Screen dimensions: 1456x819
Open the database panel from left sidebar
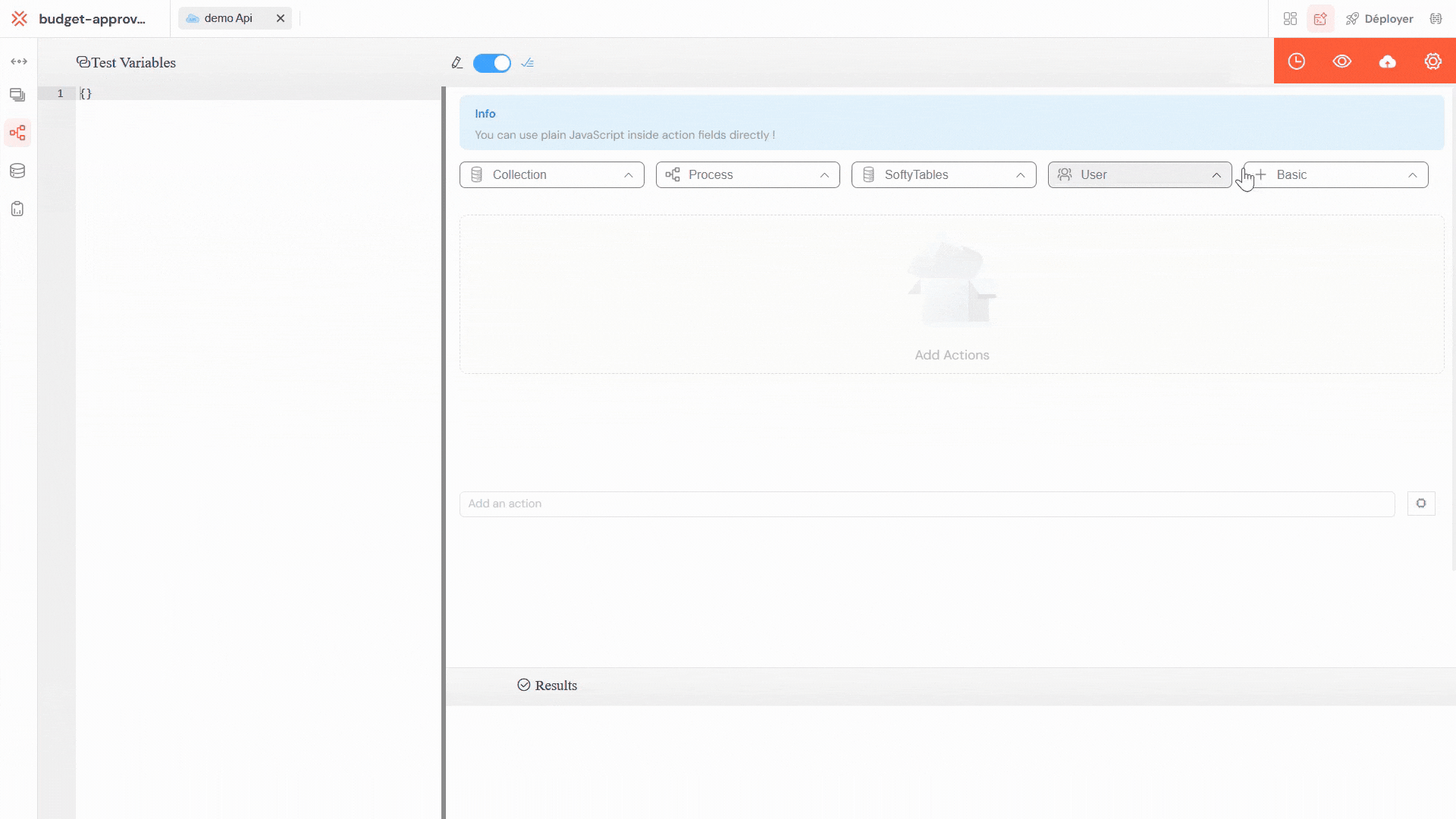click(17, 171)
